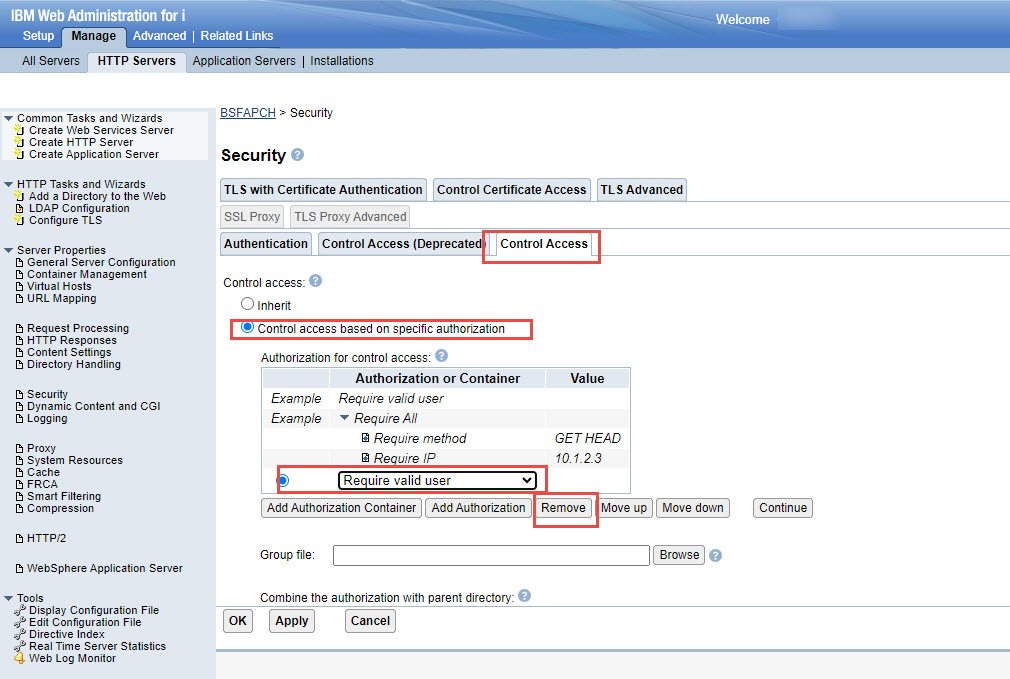Open the Related Links tab
Image resolution: width=1010 pixels, height=679 pixels.
coord(236,35)
